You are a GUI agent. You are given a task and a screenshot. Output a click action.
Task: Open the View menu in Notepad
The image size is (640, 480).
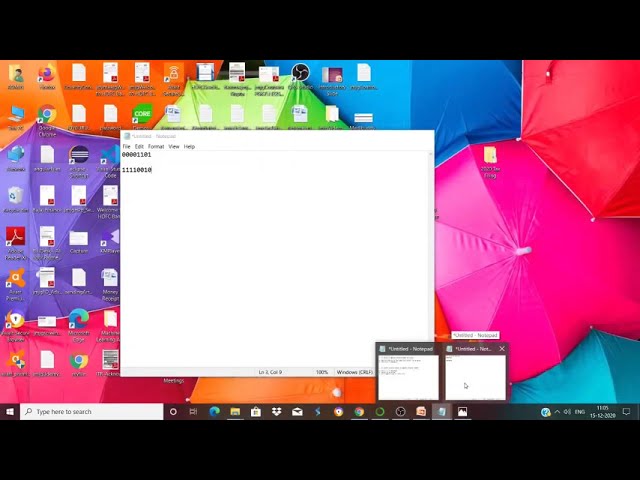[174, 147]
